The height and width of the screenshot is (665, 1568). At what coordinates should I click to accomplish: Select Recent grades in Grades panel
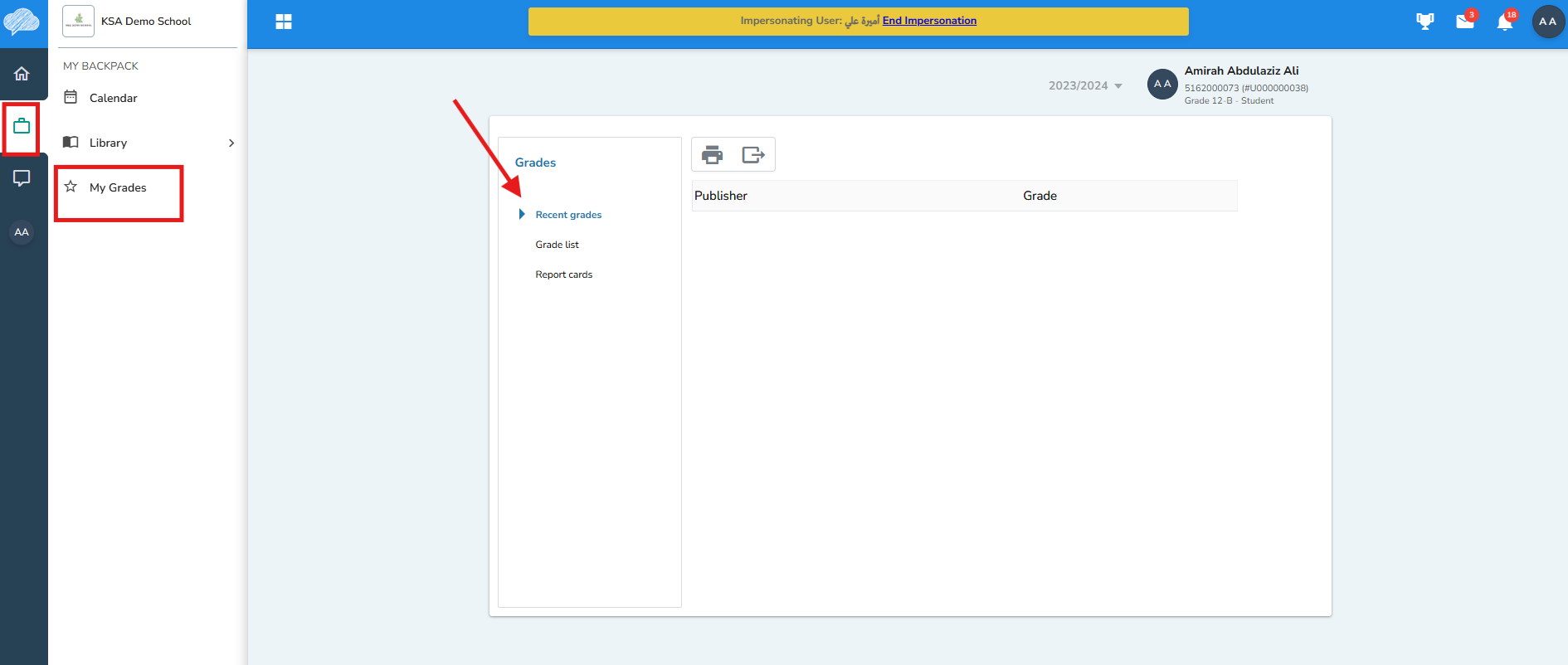click(x=568, y=215)
